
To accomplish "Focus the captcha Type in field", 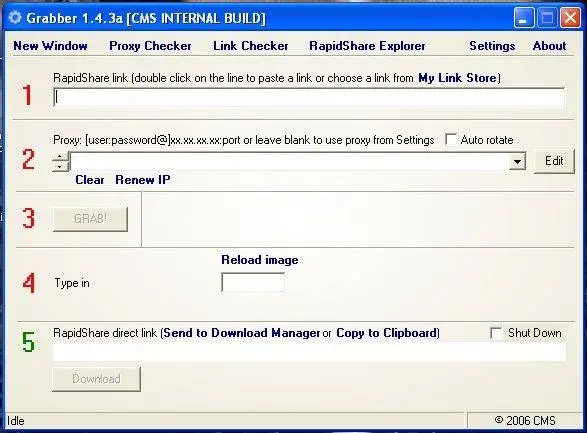I will pyautogui.click(x=253, y=282).
